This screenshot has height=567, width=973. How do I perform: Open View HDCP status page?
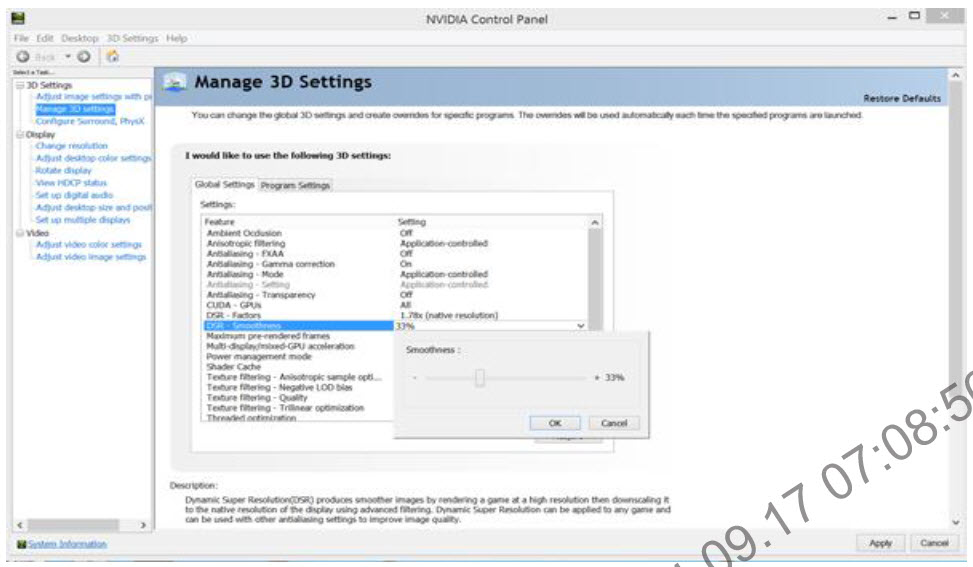tap(71, 183)
